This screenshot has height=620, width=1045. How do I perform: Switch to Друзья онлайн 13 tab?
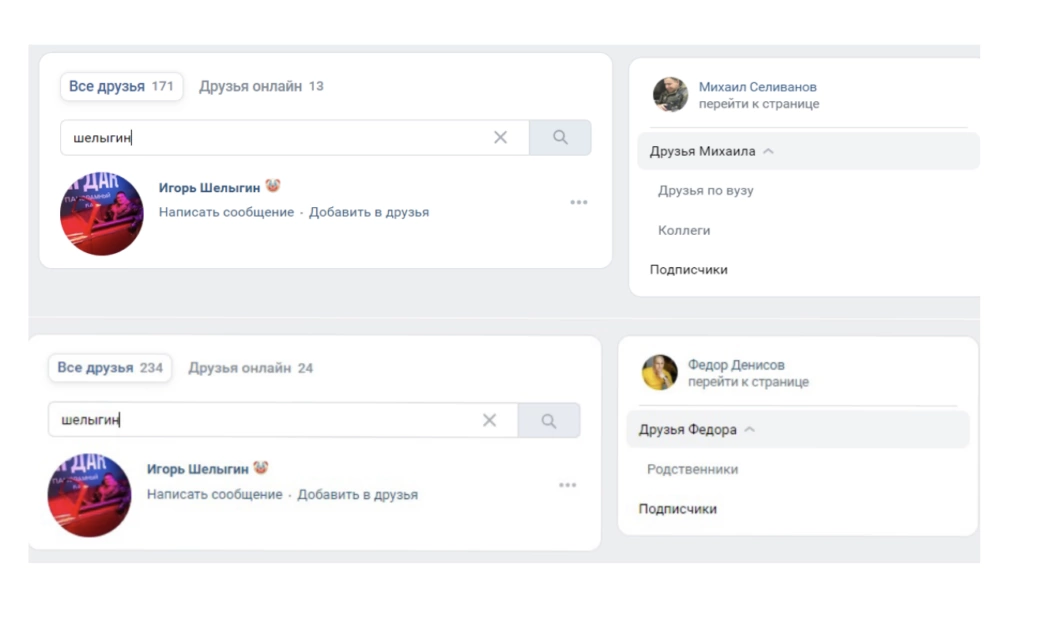(x=261, y=86)
